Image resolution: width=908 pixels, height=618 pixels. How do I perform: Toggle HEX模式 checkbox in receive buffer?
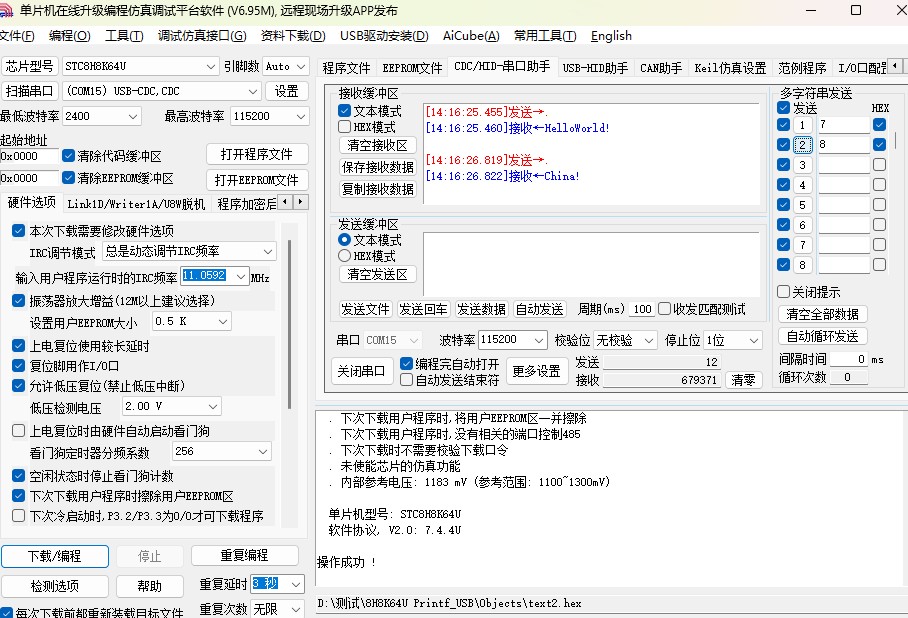coord(345,126)
